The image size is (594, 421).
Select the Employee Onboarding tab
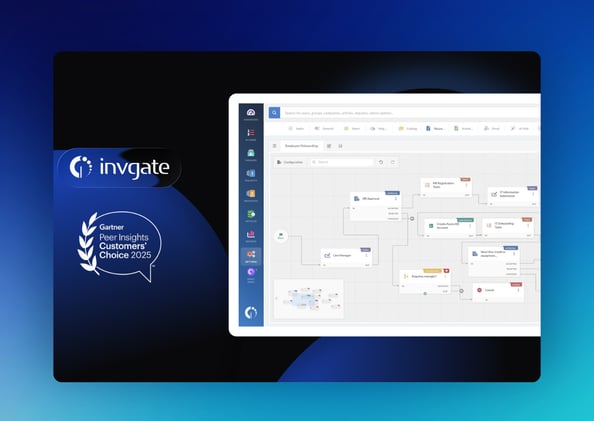tap(302, 146)
